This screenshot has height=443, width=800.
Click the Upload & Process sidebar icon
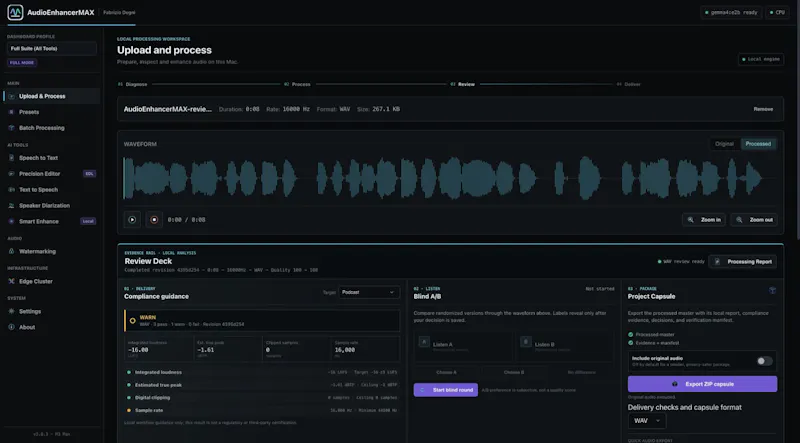pos(11,96)
